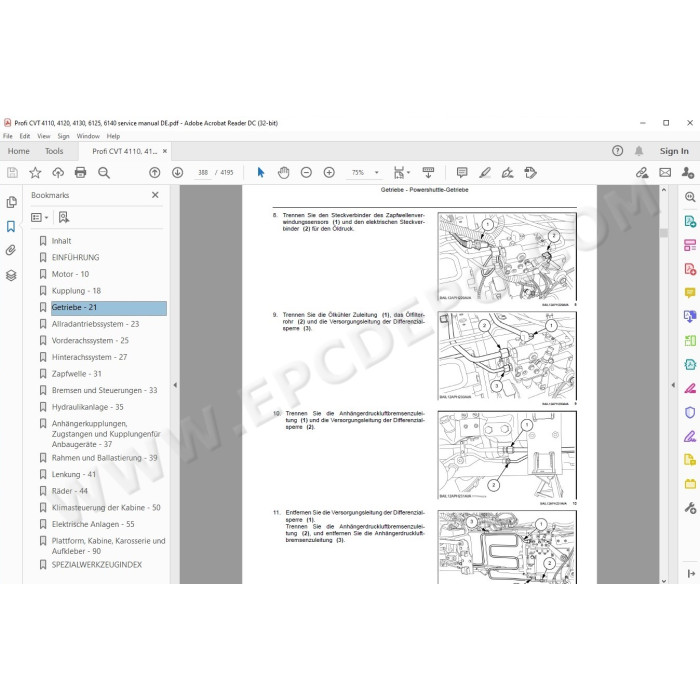Open help question mark icon

click(617, 151)
